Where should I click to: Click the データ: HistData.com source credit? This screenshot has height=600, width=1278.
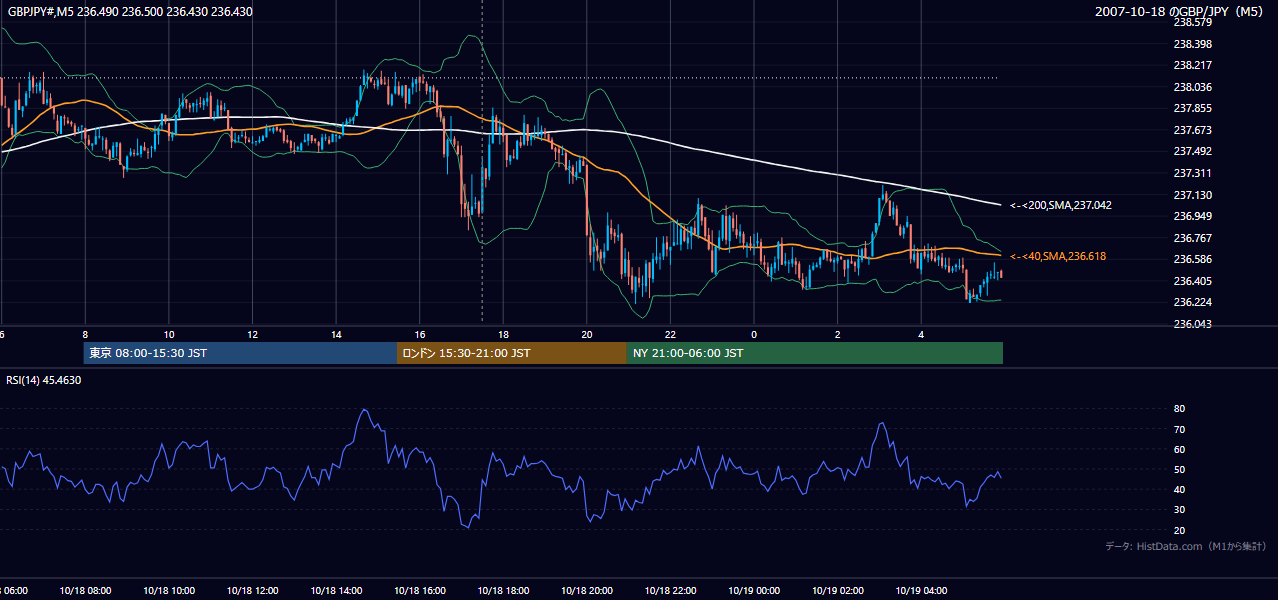[x=1185, y=546]
